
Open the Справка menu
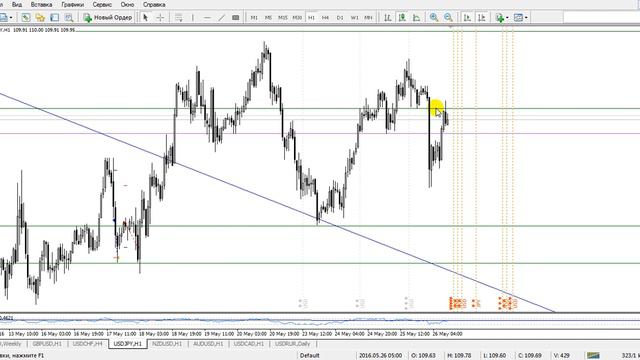coord(154,4)
